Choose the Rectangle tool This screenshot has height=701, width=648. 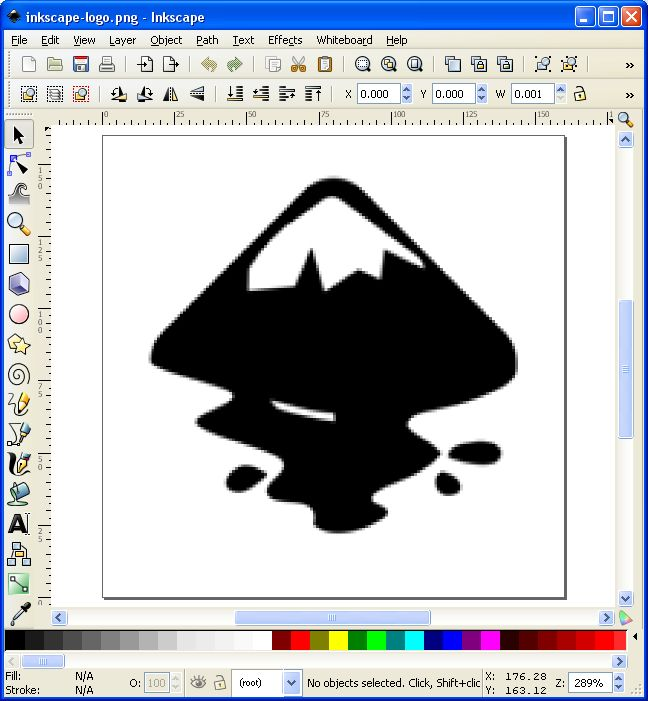(19, 254)
